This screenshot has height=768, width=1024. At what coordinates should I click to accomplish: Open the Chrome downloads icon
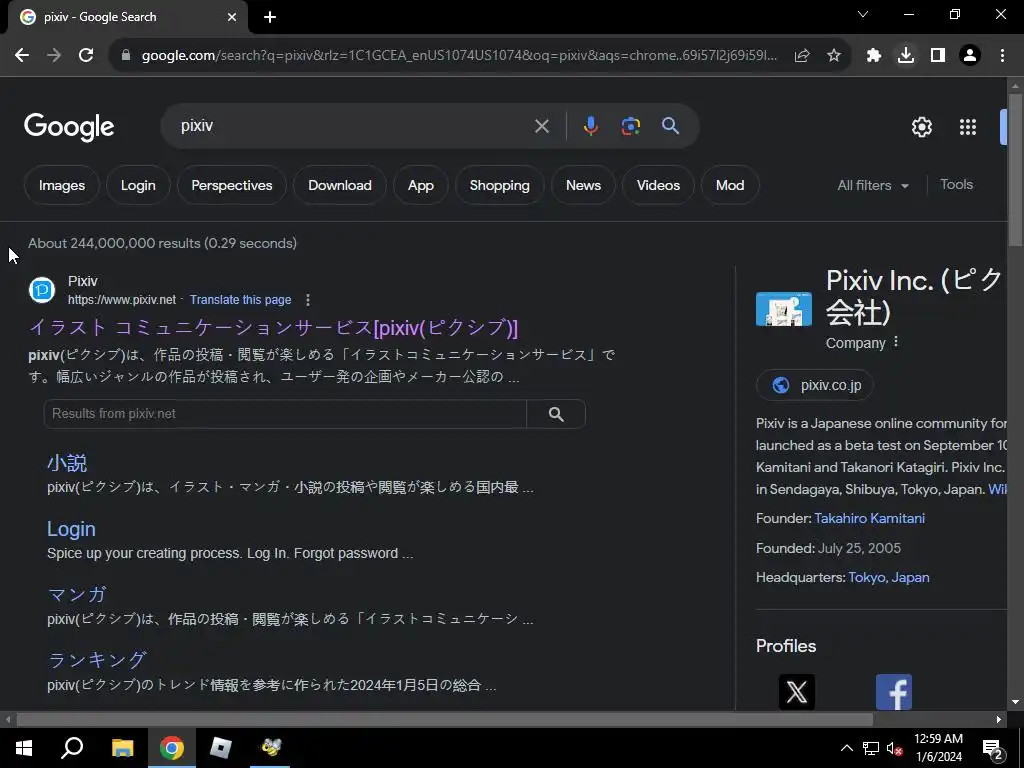[906, 56]
